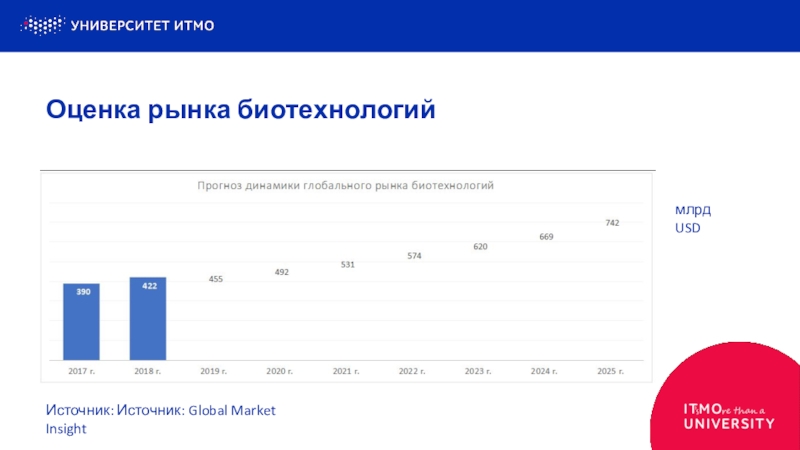Click the 2017 г. axis label
The height and width of the screenshot is (450, 800).
82,371
